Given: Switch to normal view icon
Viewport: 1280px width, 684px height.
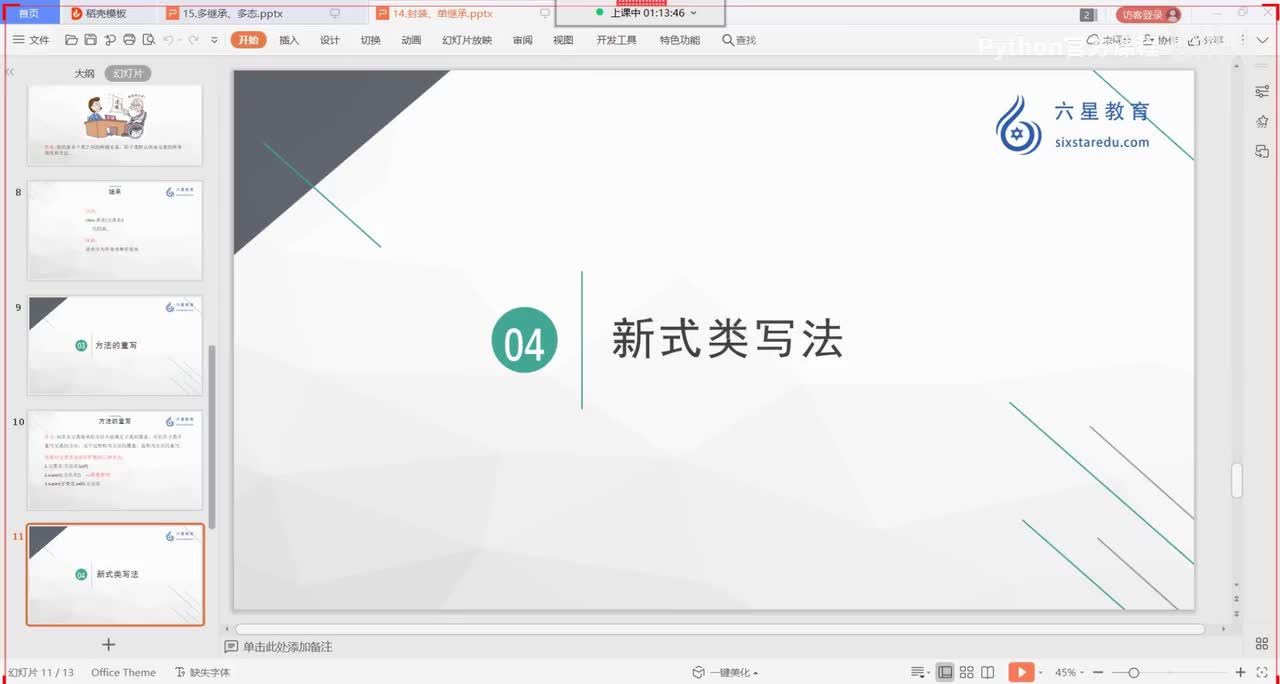Looking at the screenshot, I should 945,672.
